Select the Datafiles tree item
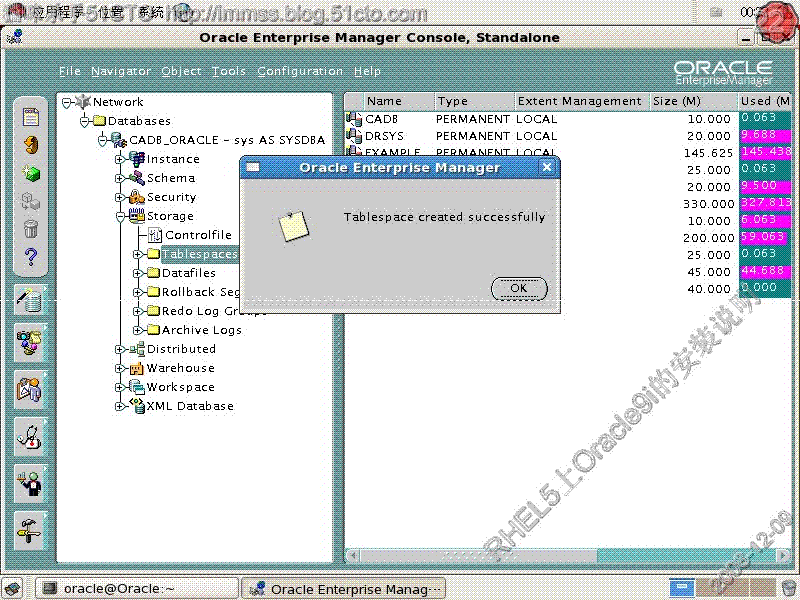 click(189, 273)
